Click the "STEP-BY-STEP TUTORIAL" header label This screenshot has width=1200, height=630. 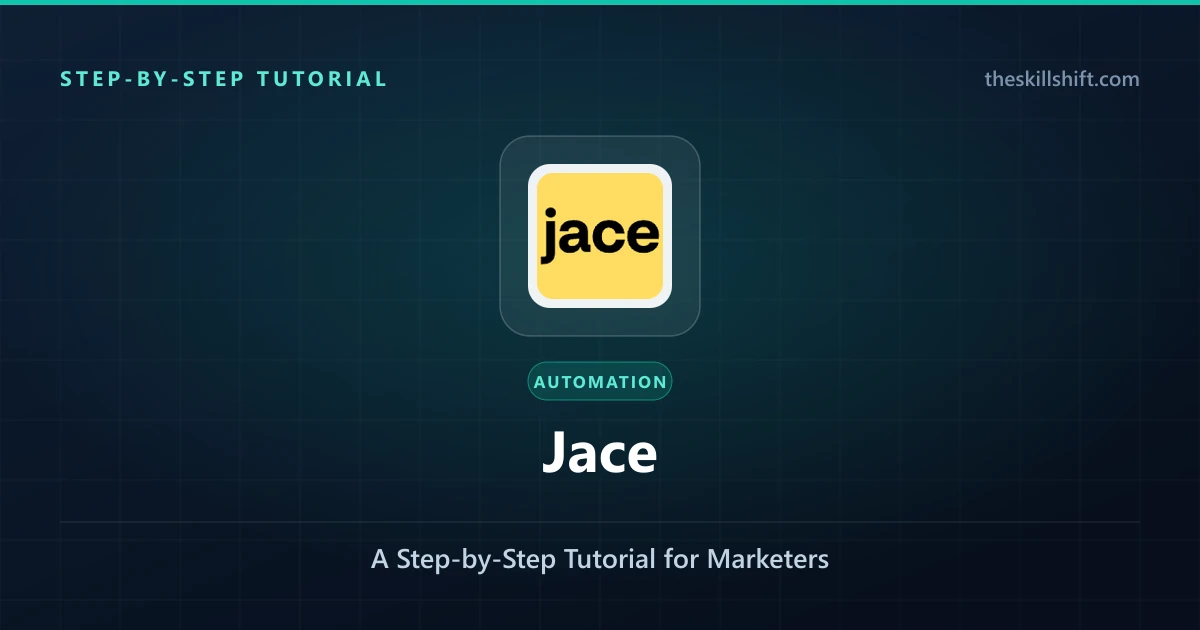[x=224, y=79]
